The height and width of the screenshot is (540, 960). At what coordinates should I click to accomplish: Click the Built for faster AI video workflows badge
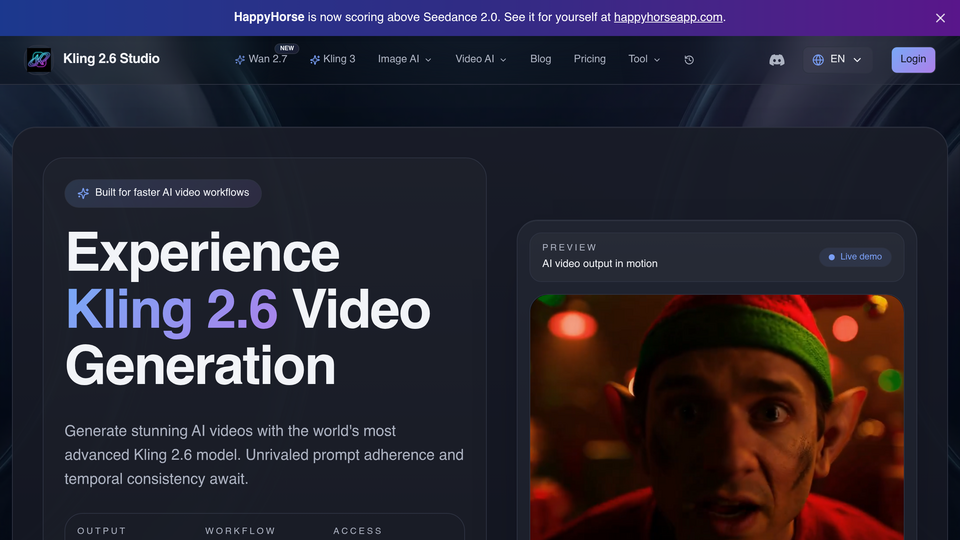click(x=163, y=193)
